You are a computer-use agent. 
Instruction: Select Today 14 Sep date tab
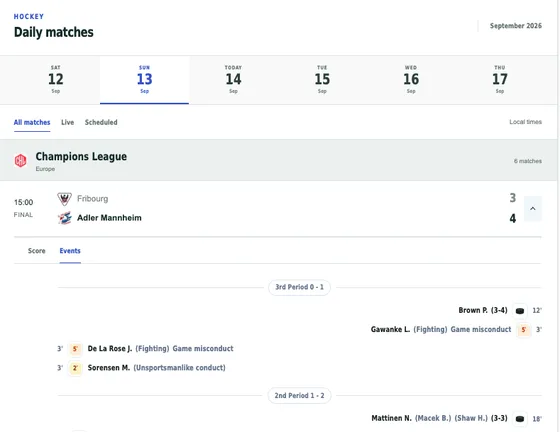coord(233,79)
